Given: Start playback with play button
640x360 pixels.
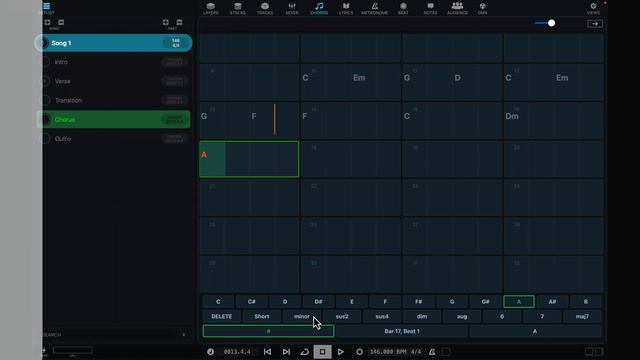Looking at the screenshot, I should point(340,351).
